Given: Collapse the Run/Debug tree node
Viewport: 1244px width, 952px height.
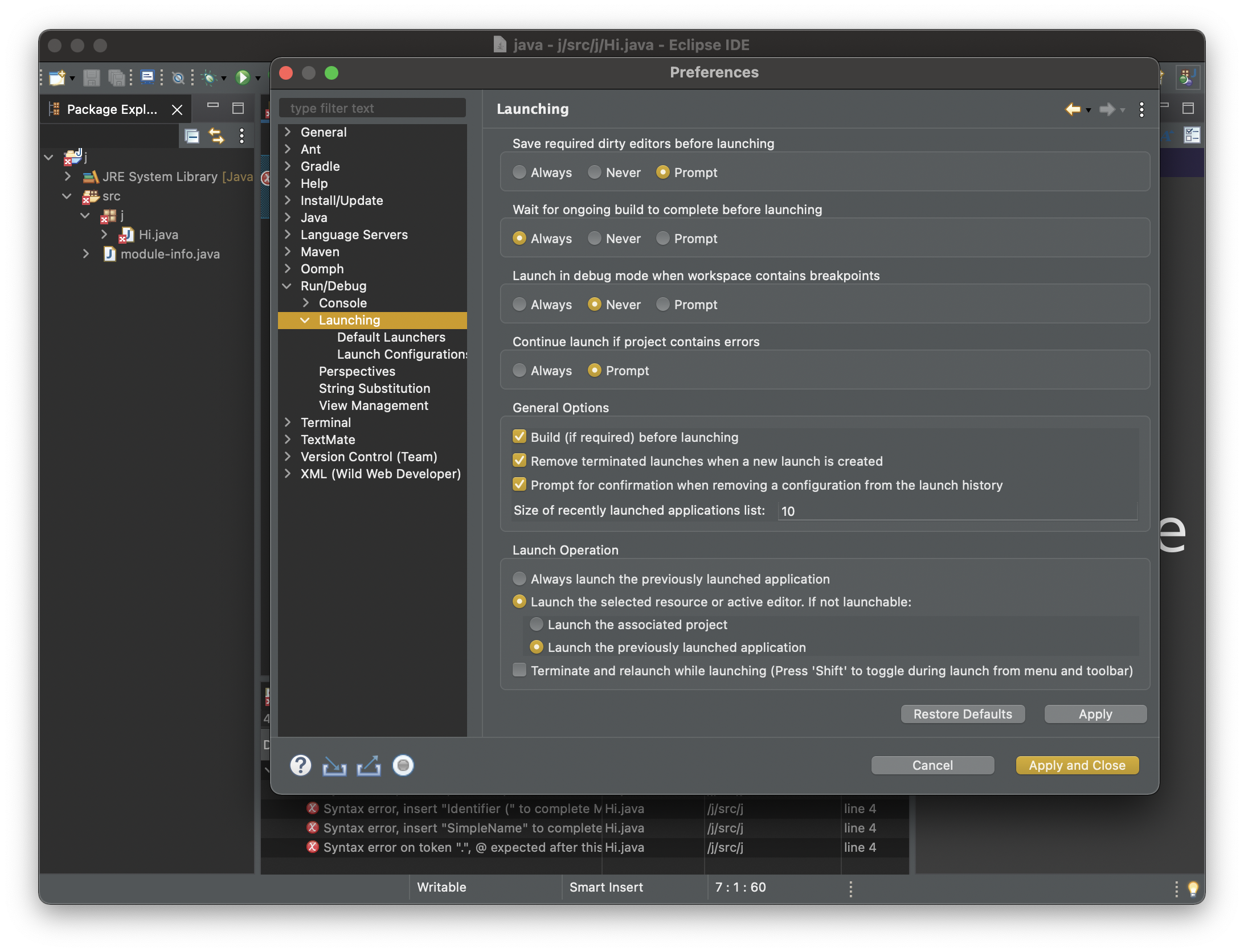Looking at the screenshot, I should coord(288,286).
